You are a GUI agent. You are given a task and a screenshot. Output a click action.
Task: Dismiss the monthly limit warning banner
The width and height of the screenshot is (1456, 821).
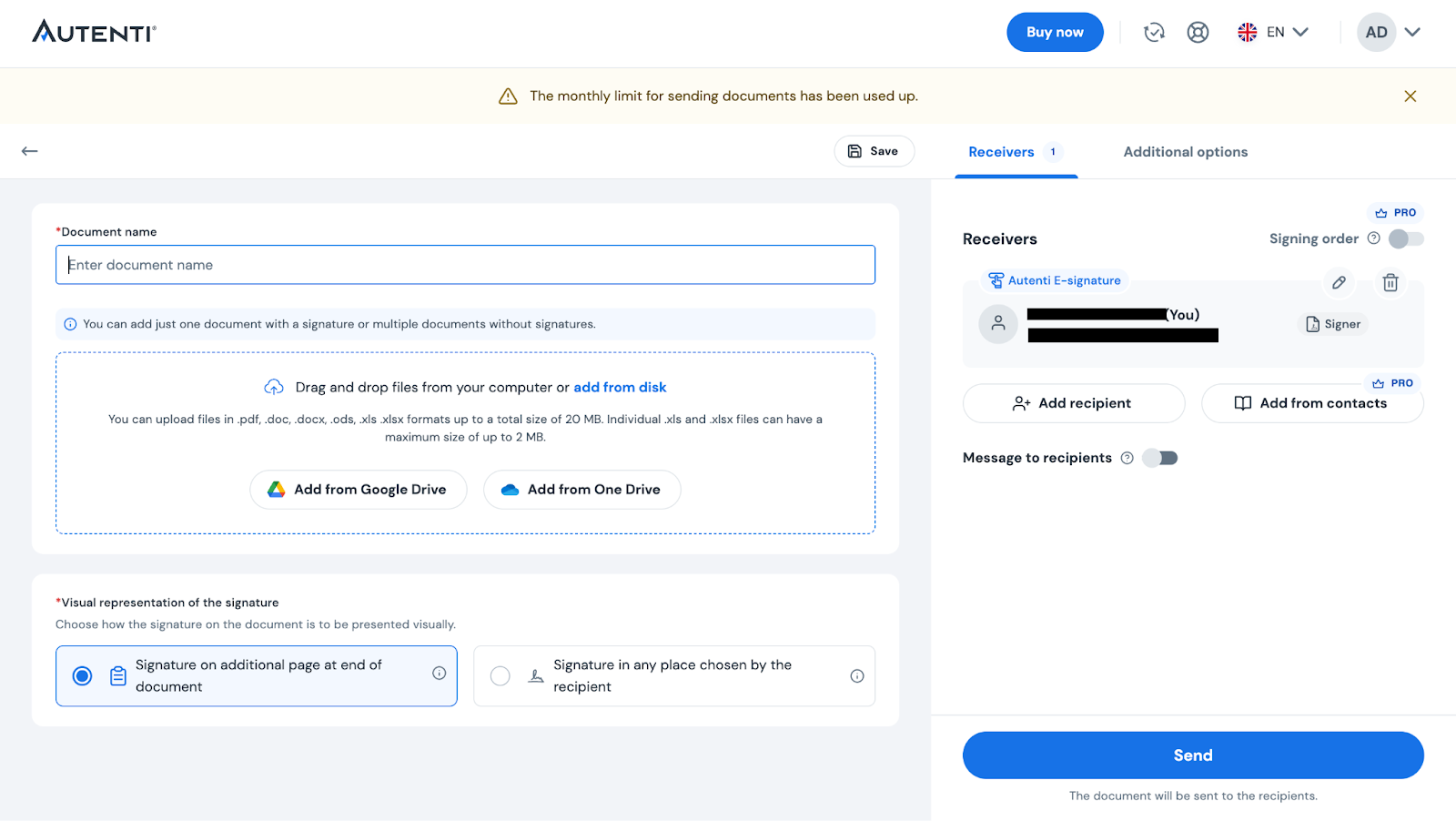tap(1410, 96)
